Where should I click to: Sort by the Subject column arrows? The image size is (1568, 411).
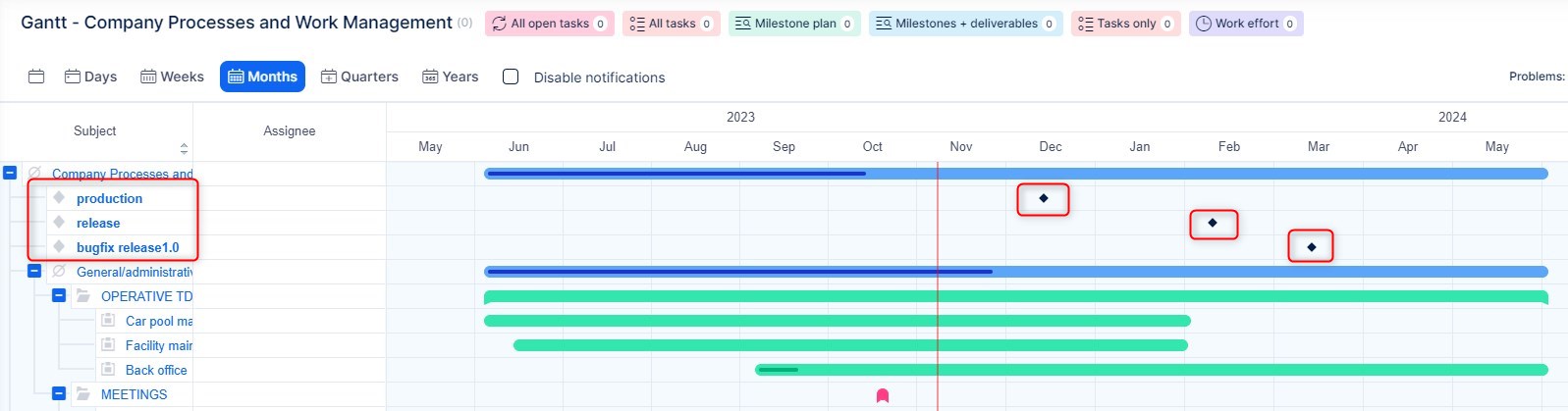[184, 148]
